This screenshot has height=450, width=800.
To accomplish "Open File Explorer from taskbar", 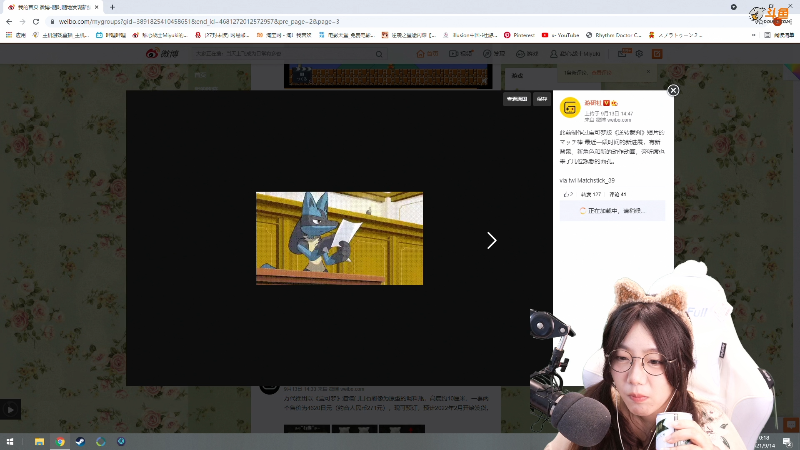I will [39, 441].
